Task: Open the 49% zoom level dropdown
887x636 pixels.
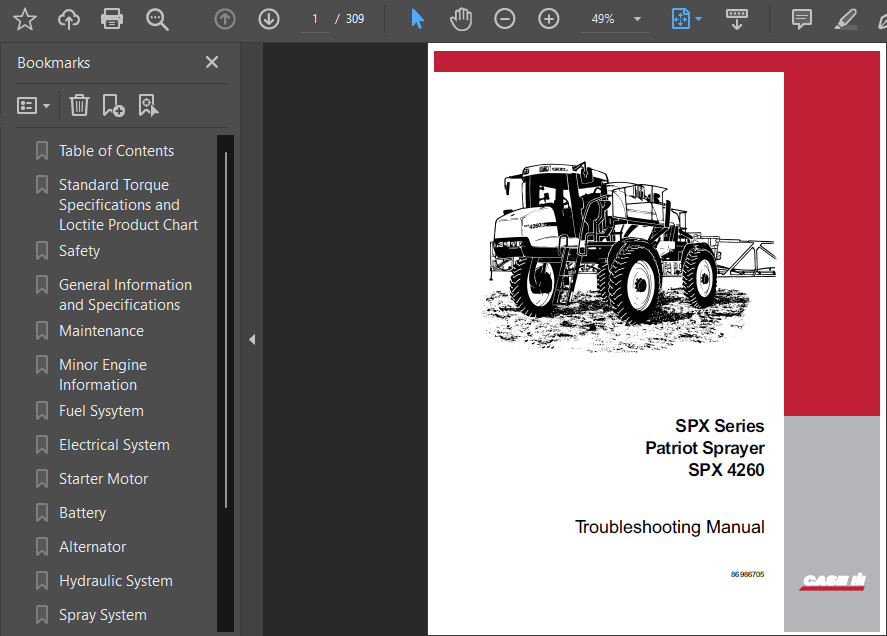Action: (x=615, y=19)
